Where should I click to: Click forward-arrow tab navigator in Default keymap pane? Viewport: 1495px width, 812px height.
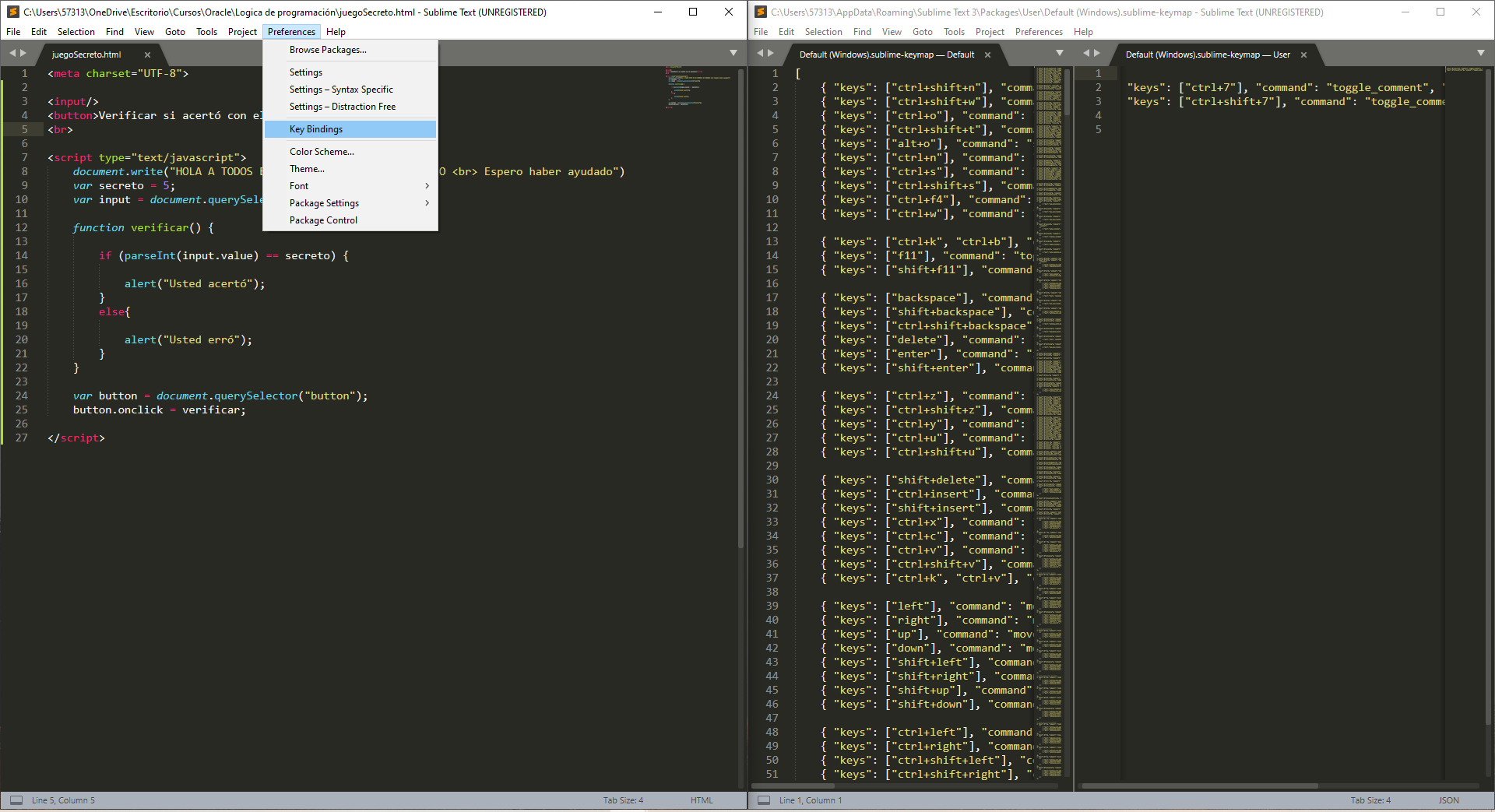(x=771, y=53)
